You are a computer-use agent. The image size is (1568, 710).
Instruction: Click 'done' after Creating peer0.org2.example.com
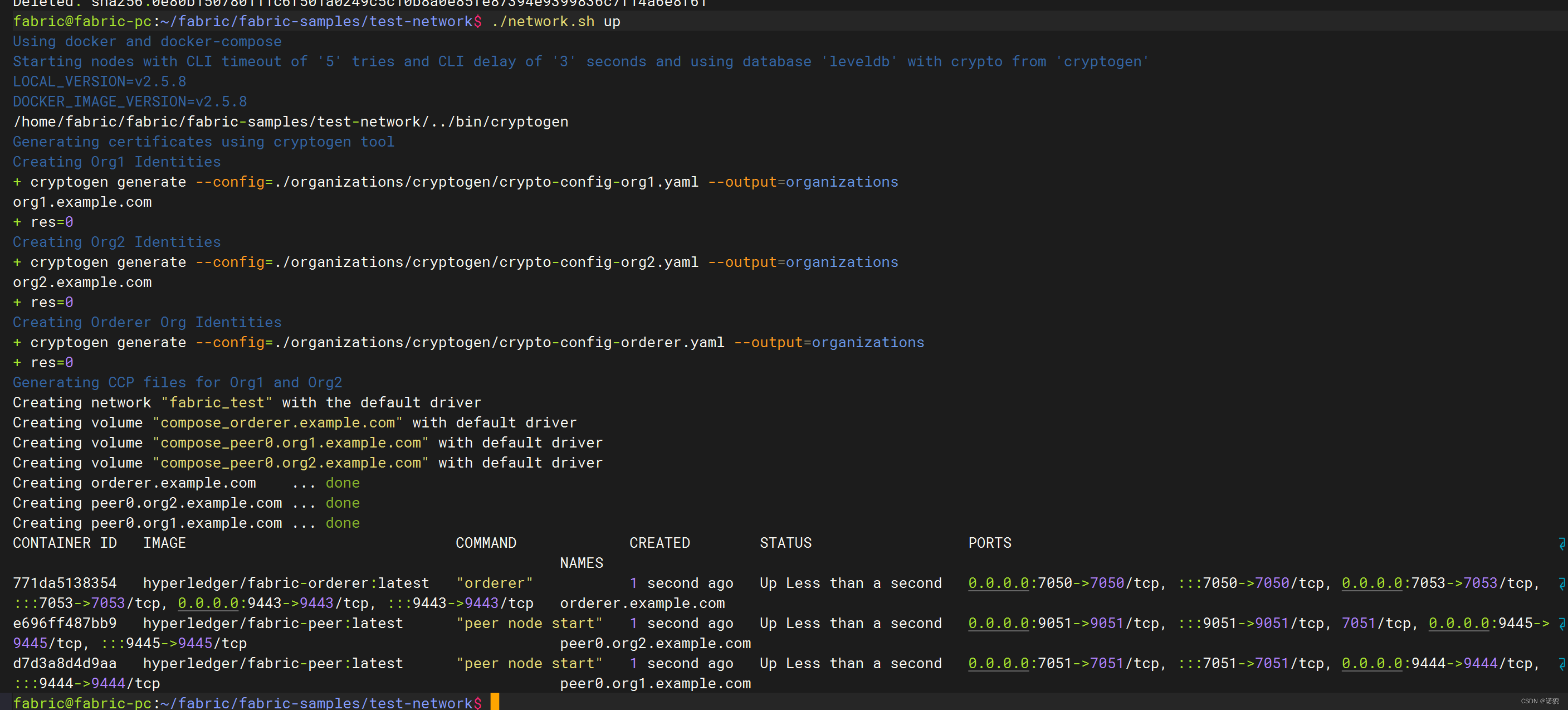(343, 504)
